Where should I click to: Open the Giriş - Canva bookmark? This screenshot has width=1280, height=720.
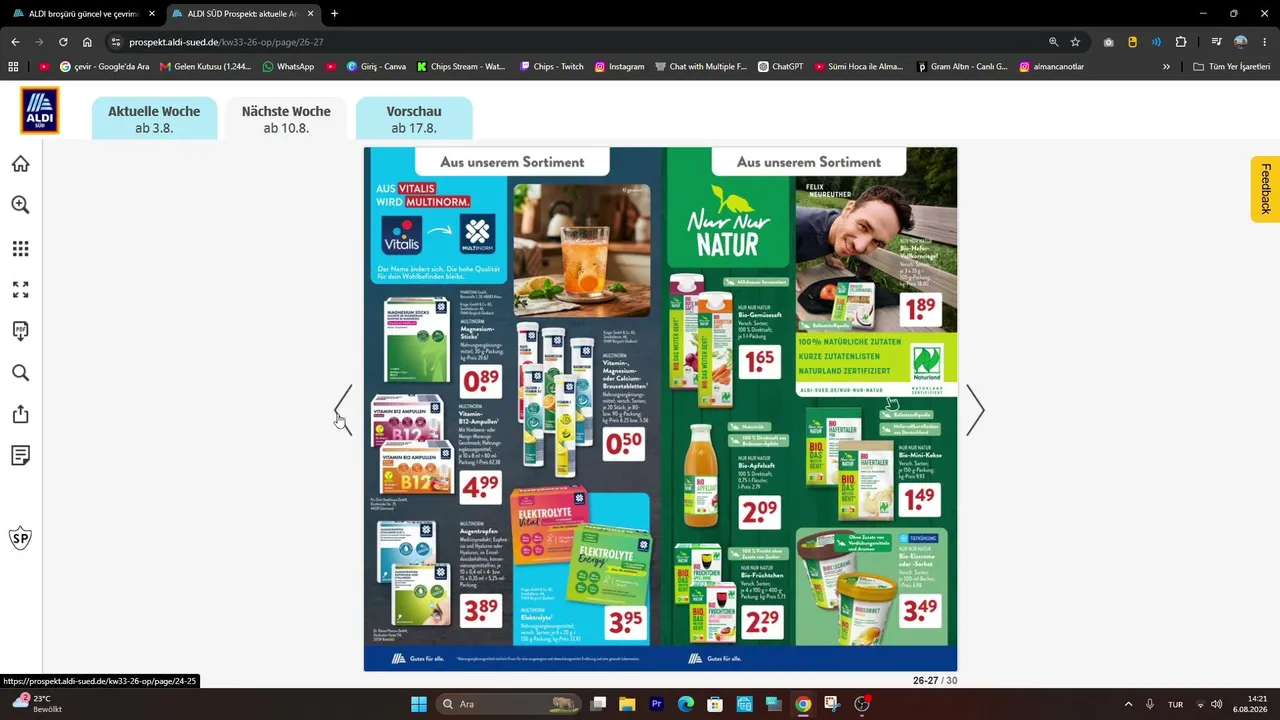coord(376,67)
